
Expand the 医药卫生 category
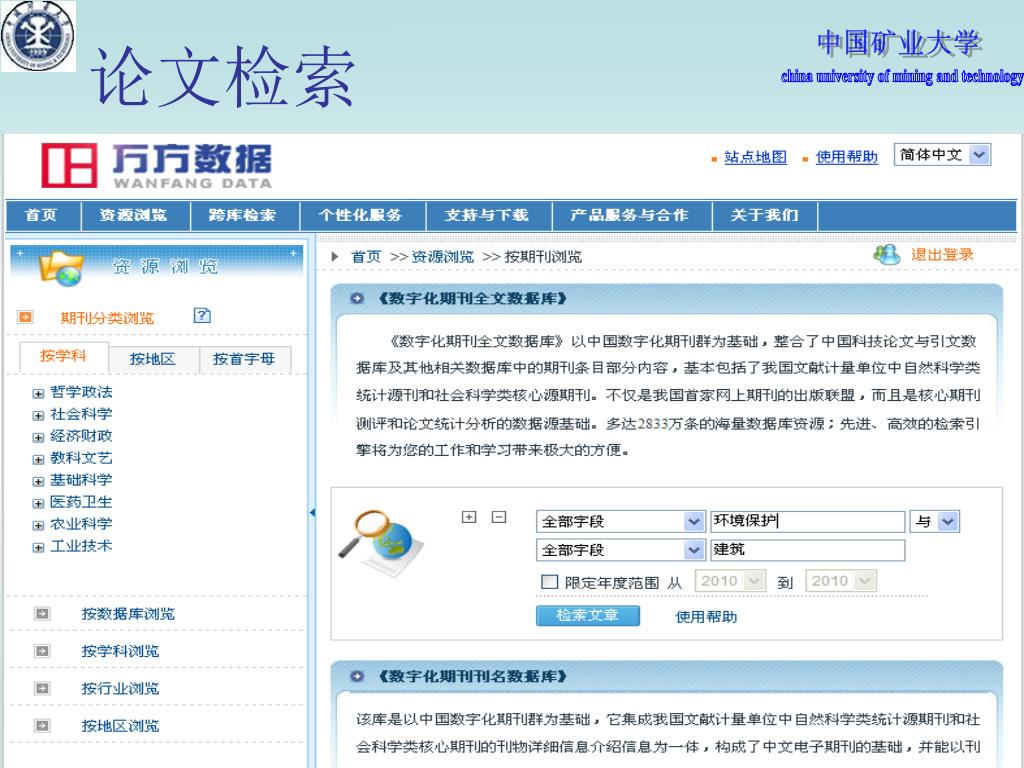click(x=39, y=504)
